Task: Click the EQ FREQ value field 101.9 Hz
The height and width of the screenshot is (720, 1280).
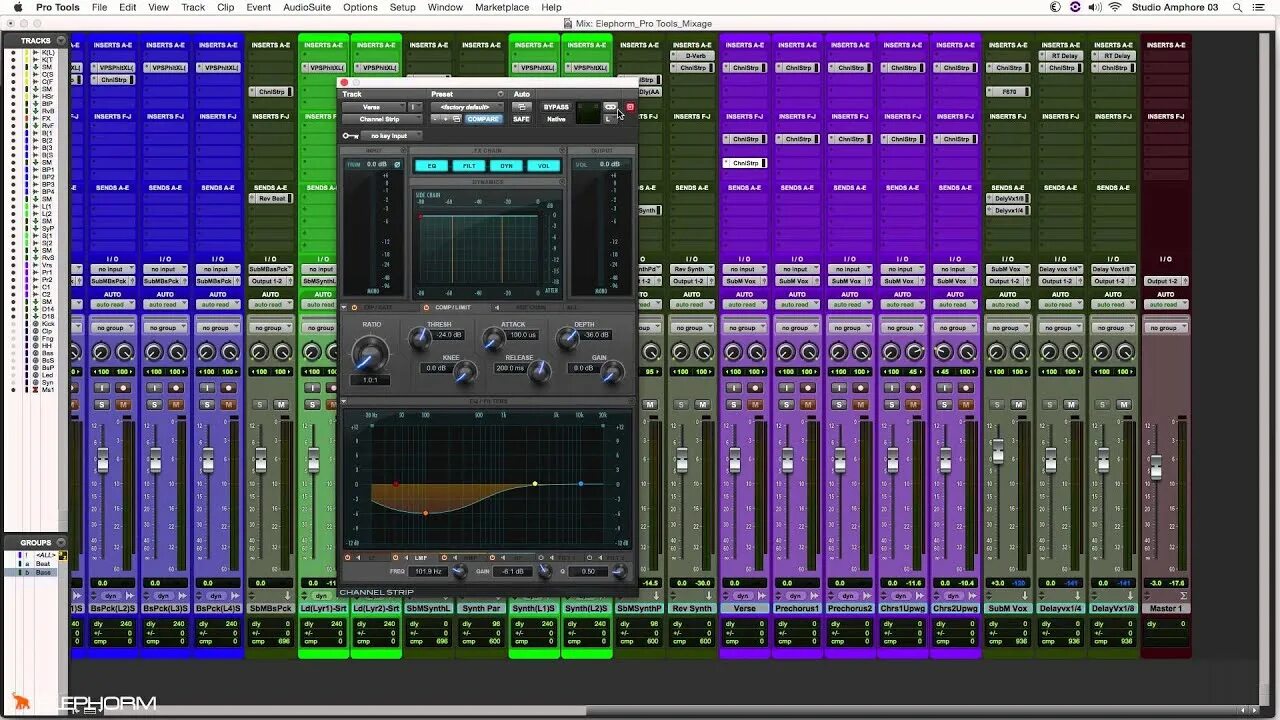Action: point(428,571)
